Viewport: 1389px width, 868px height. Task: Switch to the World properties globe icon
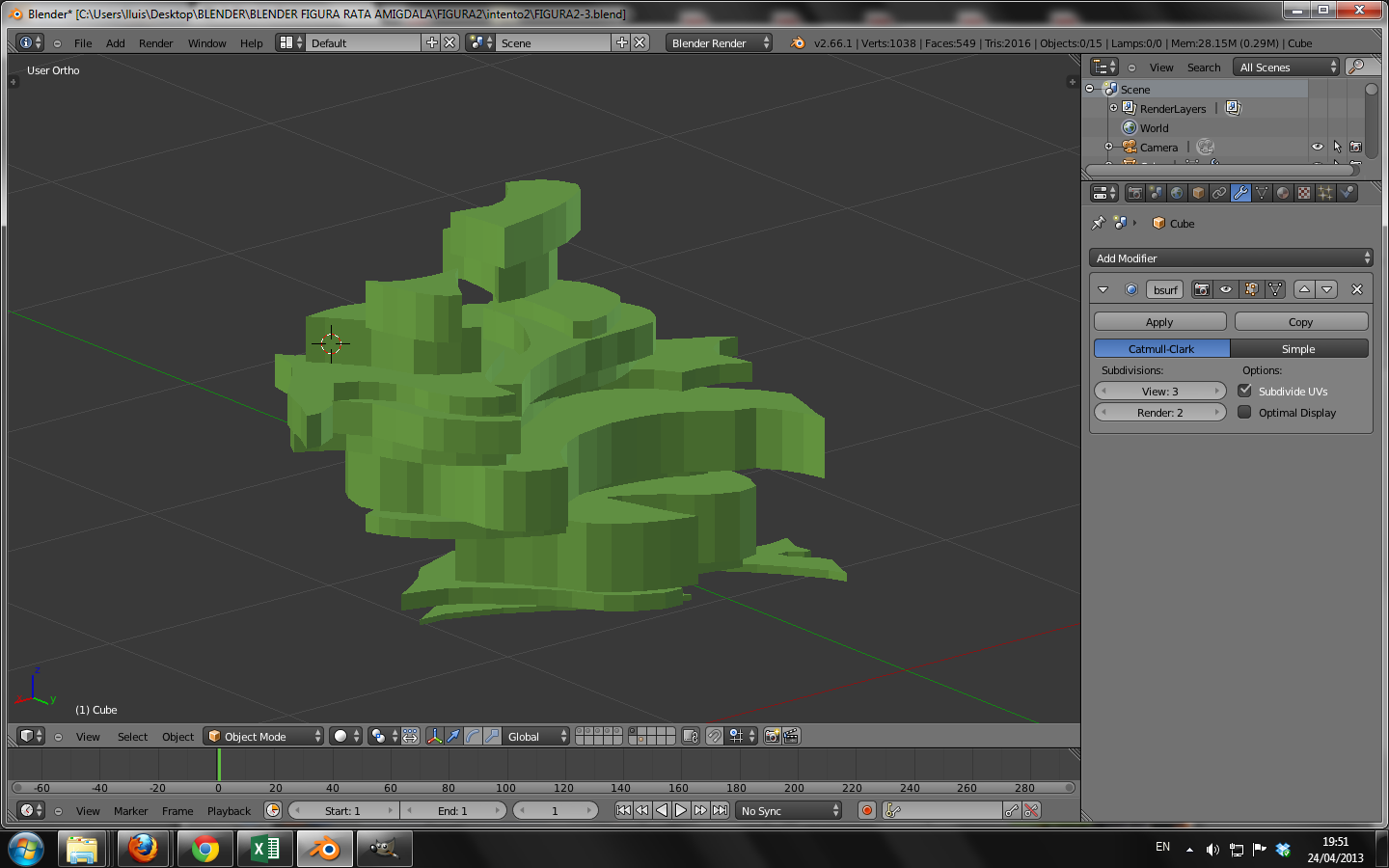(x=1177, y=193)
